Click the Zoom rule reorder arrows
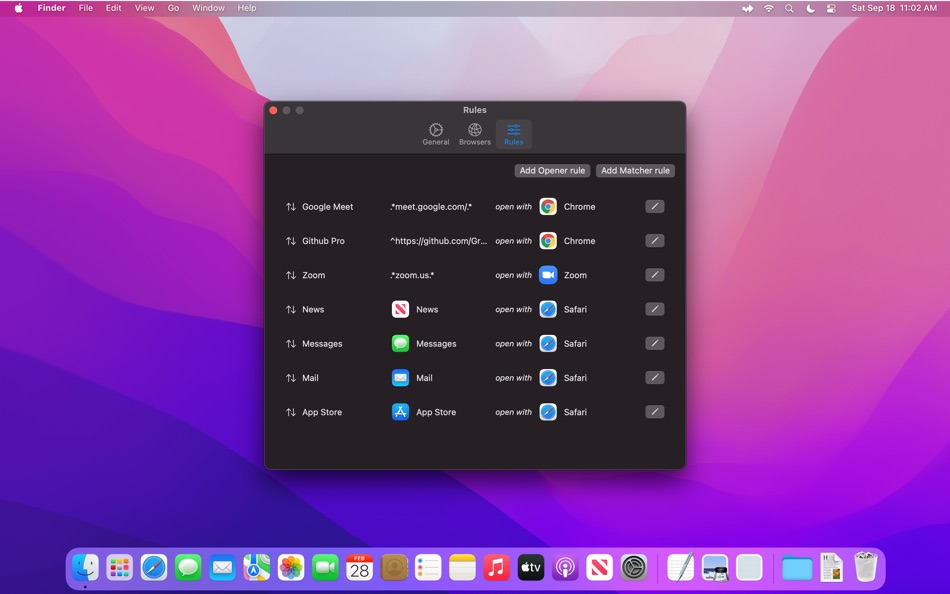Image resolution: width=950 pixels, height=594 pixels. coord(291,275)
